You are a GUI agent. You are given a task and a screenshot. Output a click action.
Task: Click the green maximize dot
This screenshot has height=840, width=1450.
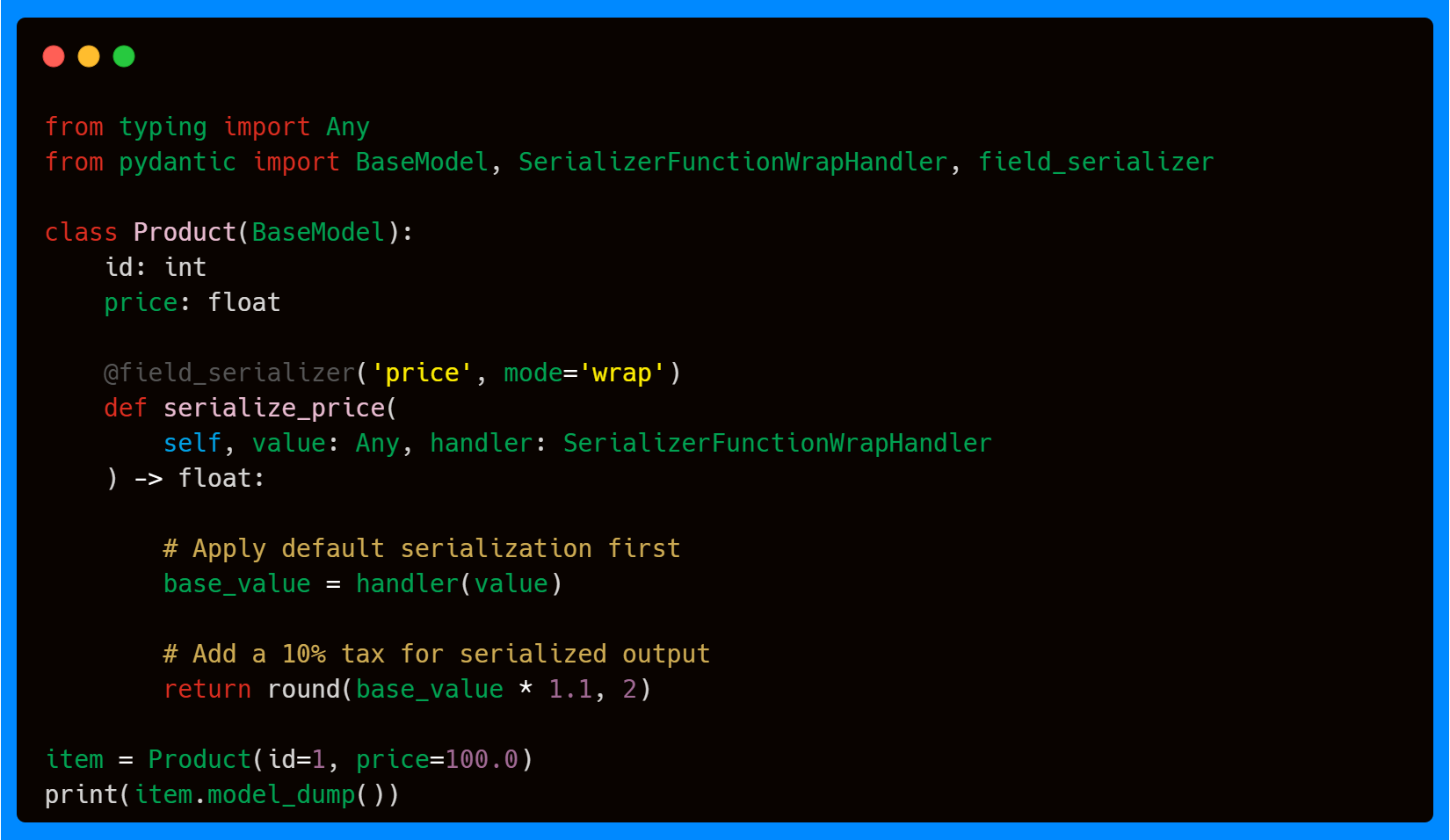pyautogui.click(x=124, y=56)
